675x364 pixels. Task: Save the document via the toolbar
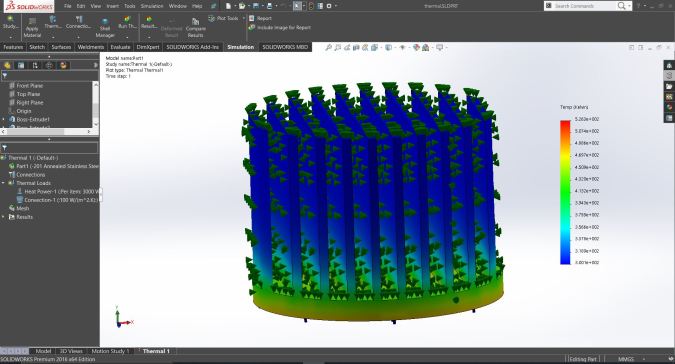tap(256, 6)
